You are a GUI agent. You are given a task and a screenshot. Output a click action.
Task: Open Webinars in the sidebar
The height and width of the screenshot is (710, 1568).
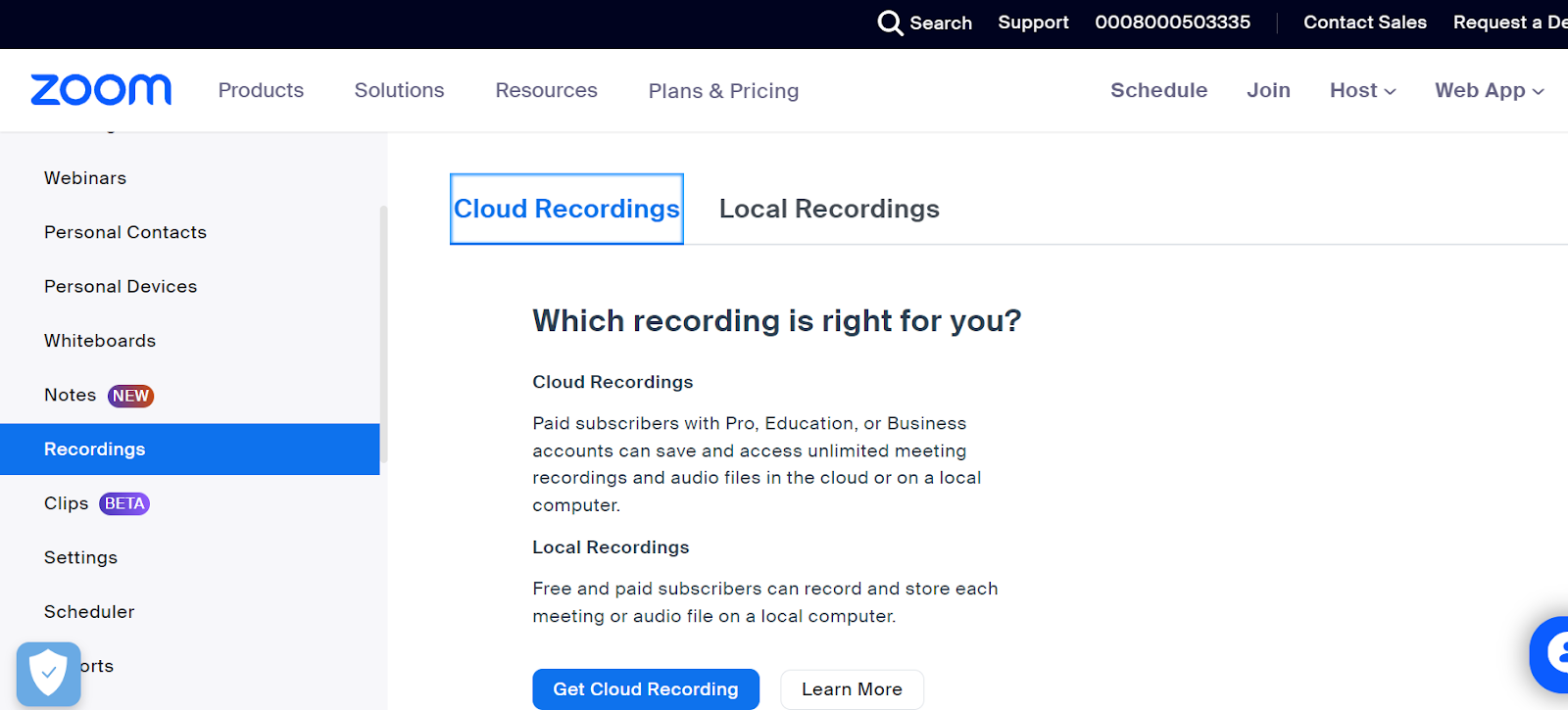[85, 178]
